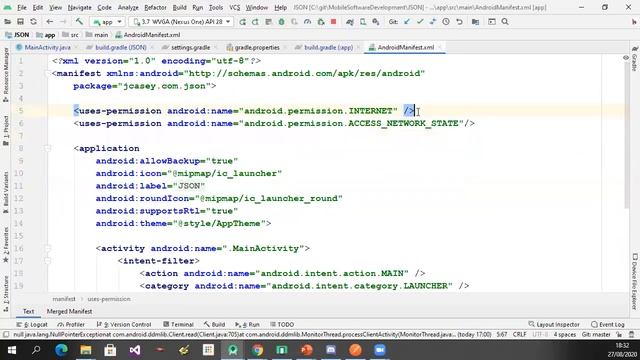640x360 pixels.
Task: Click the JSON breadcrumb in navigation bar
Action: point(18,35)
